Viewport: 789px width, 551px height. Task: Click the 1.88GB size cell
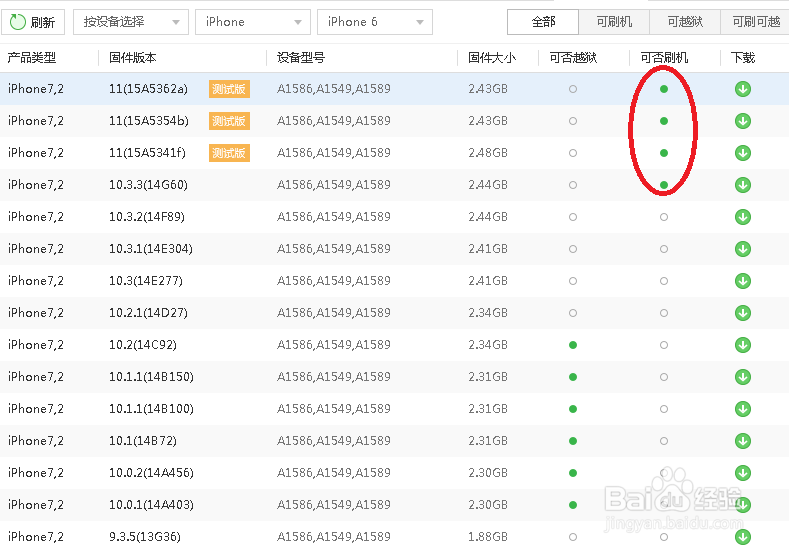[488, 537]
